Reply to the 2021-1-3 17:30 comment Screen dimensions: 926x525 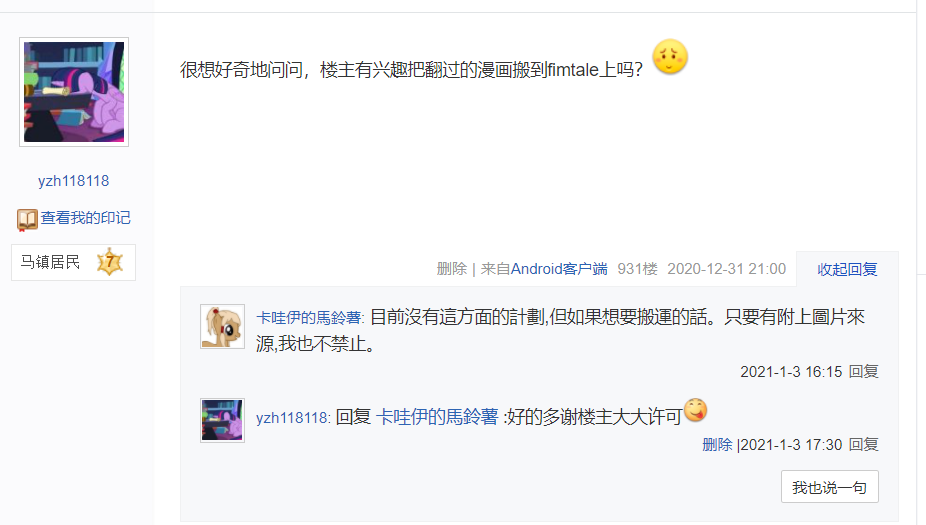point(863,445)
